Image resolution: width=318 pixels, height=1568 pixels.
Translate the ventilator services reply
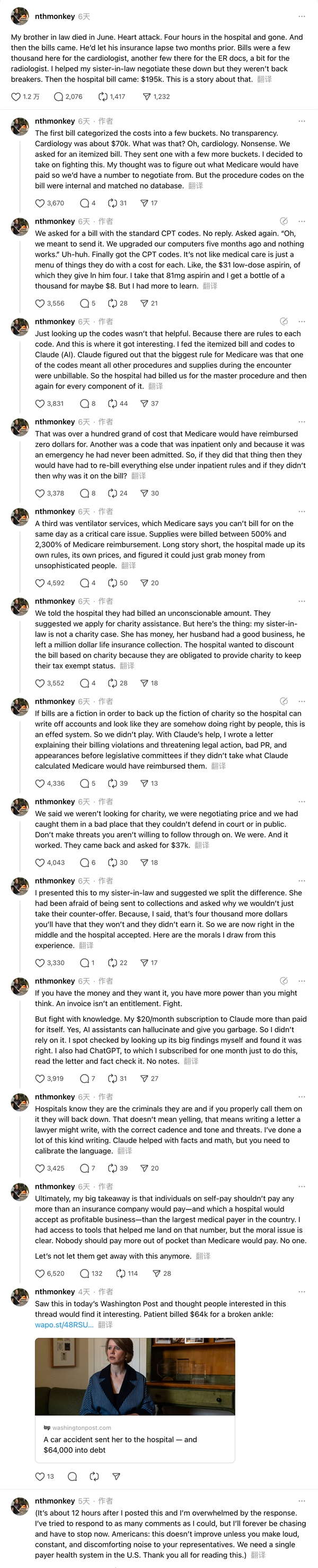[x=128, y=565]
